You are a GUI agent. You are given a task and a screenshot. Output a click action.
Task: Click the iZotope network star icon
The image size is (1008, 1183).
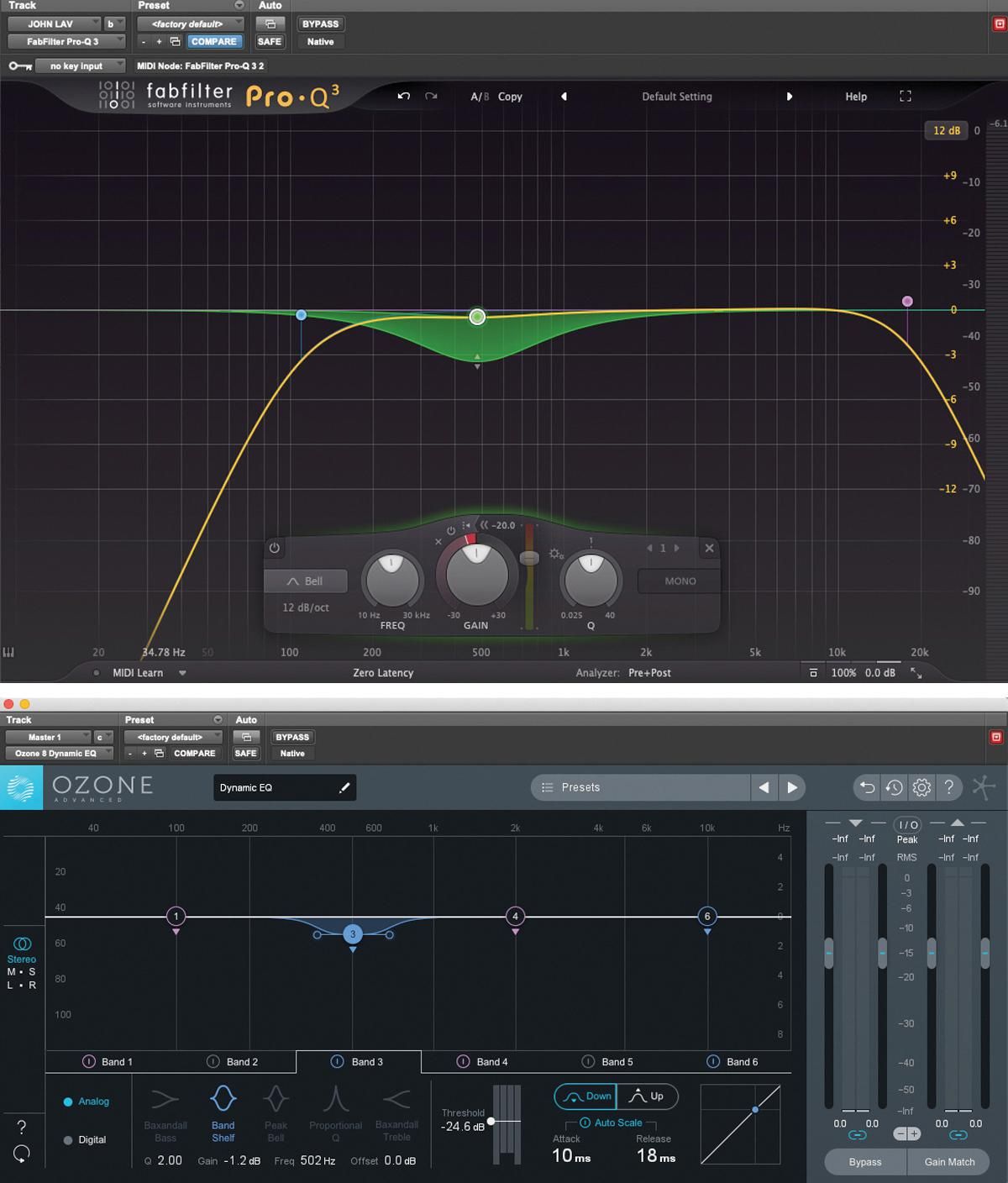984,787
